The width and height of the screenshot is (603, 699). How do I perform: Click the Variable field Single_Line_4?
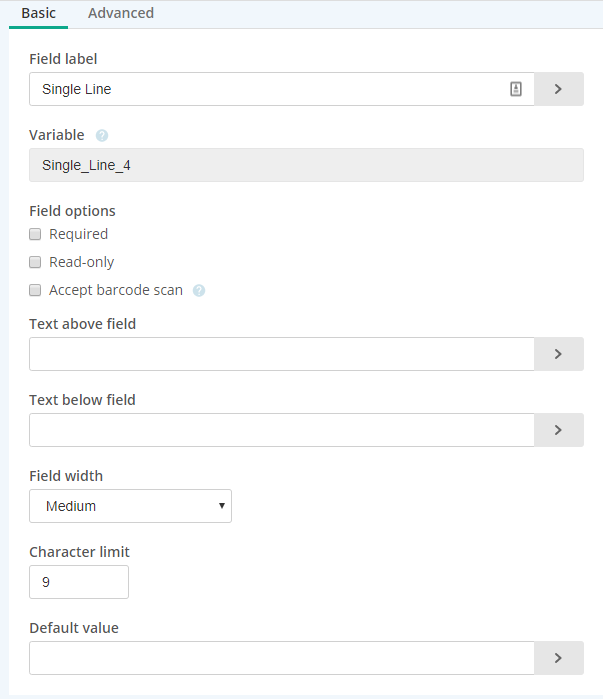click(306, 165)
